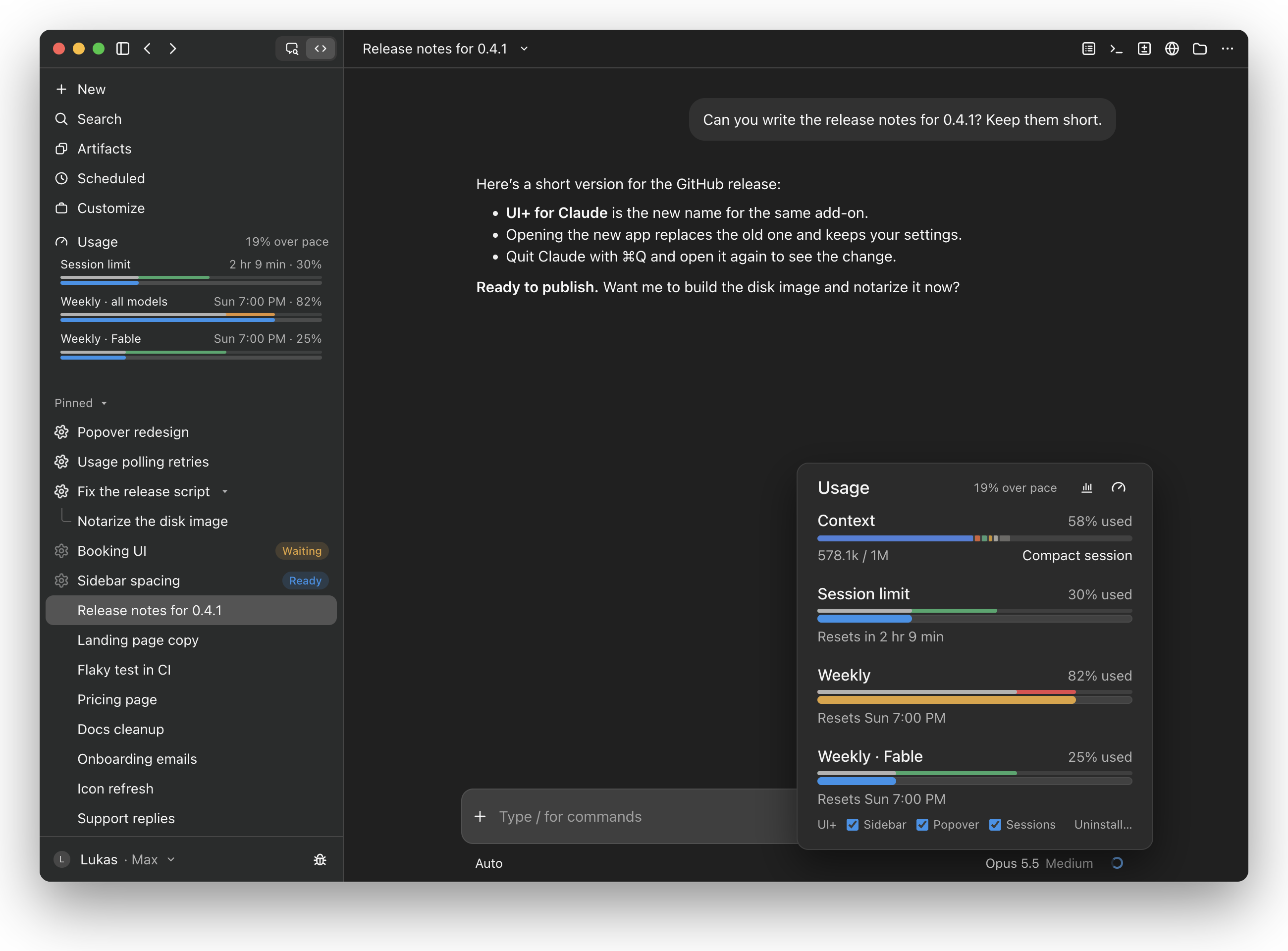Open Notarize the disk image sub-session
This screenshot has height=951, width=1288.
(x=191, y=521)
